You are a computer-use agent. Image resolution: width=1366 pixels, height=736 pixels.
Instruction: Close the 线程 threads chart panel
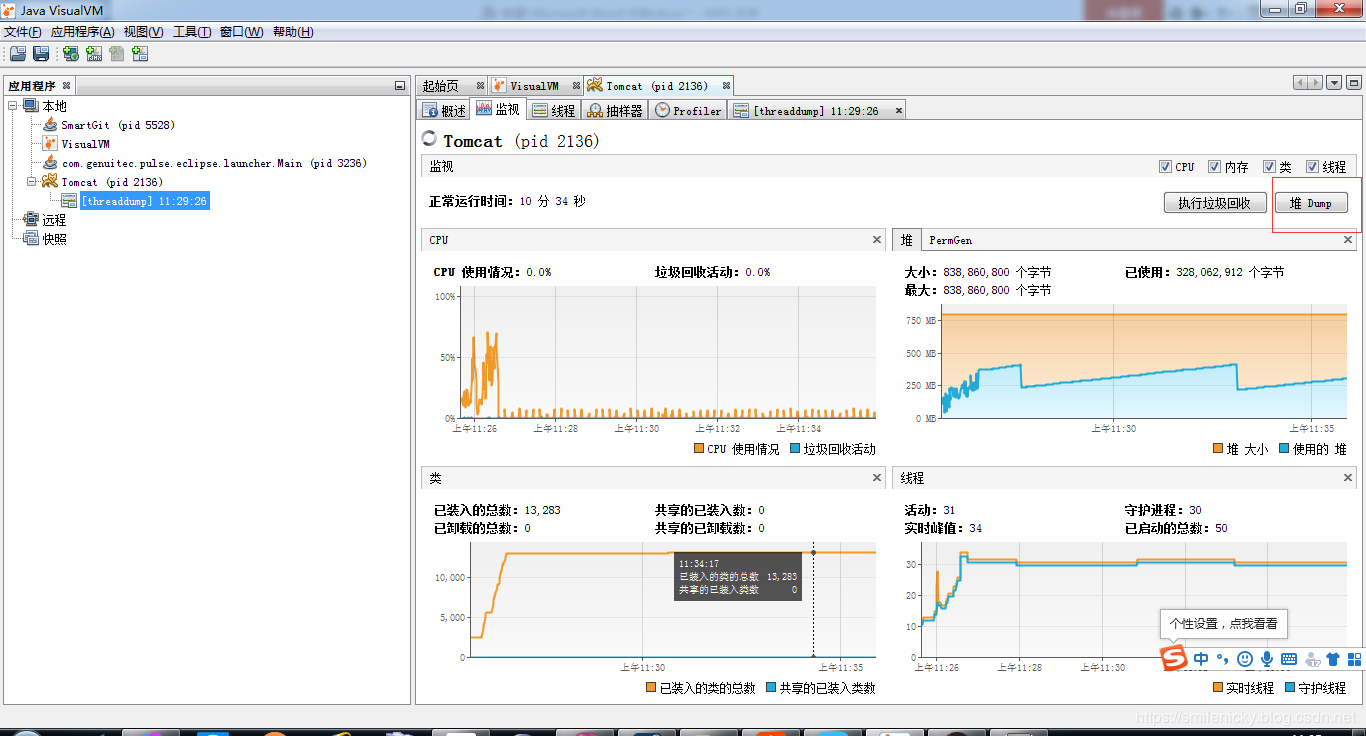(x=1348, y=478)
